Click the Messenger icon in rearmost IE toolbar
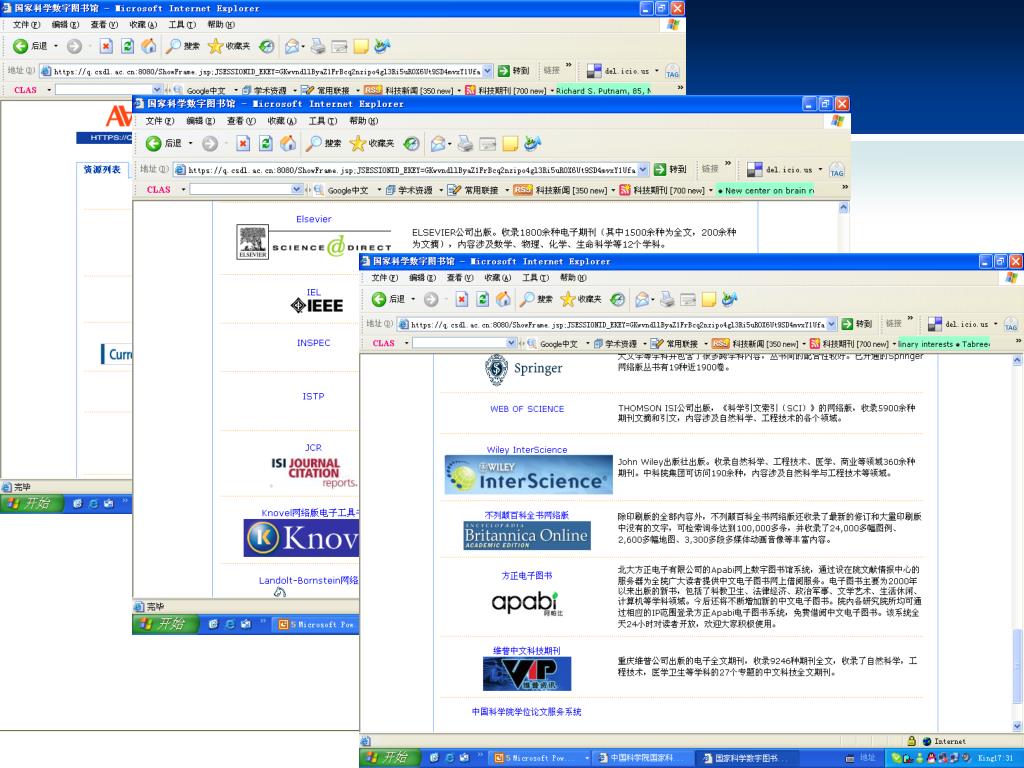Screen dimensions: 1024x768 [x=382, y=46]
